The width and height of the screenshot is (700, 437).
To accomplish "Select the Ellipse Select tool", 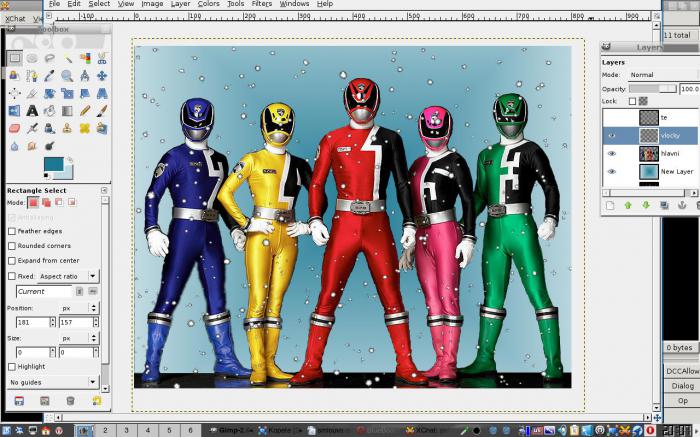I will pyautogui.click(x=32, y=58).
